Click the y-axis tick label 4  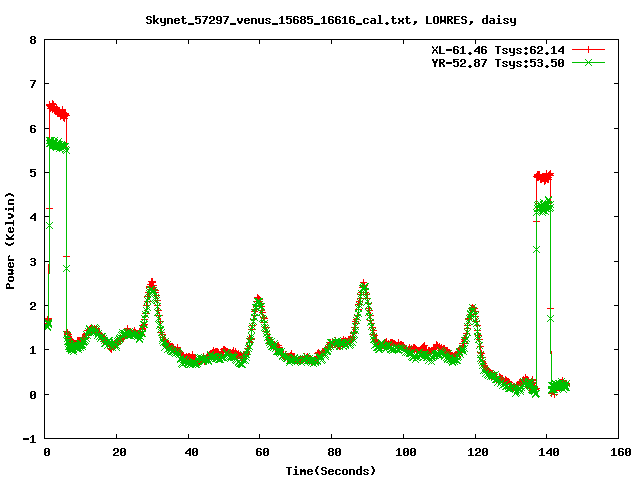click(x=33, y=217)
